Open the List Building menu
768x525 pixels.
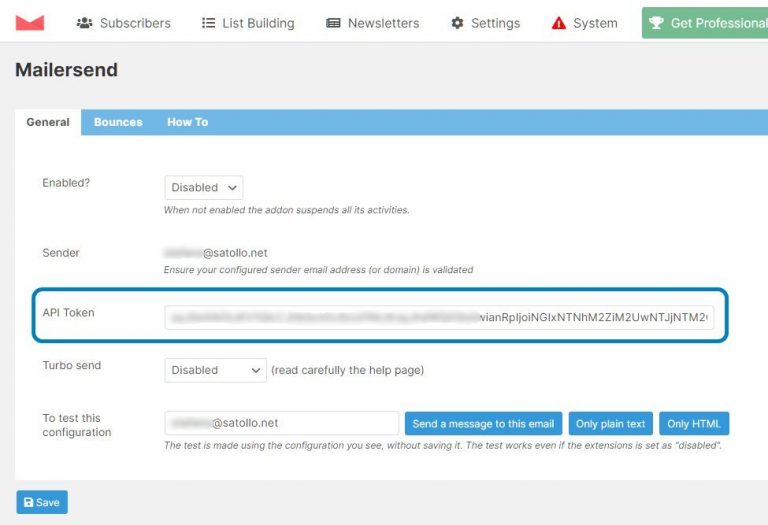click(x=248, y=23)
